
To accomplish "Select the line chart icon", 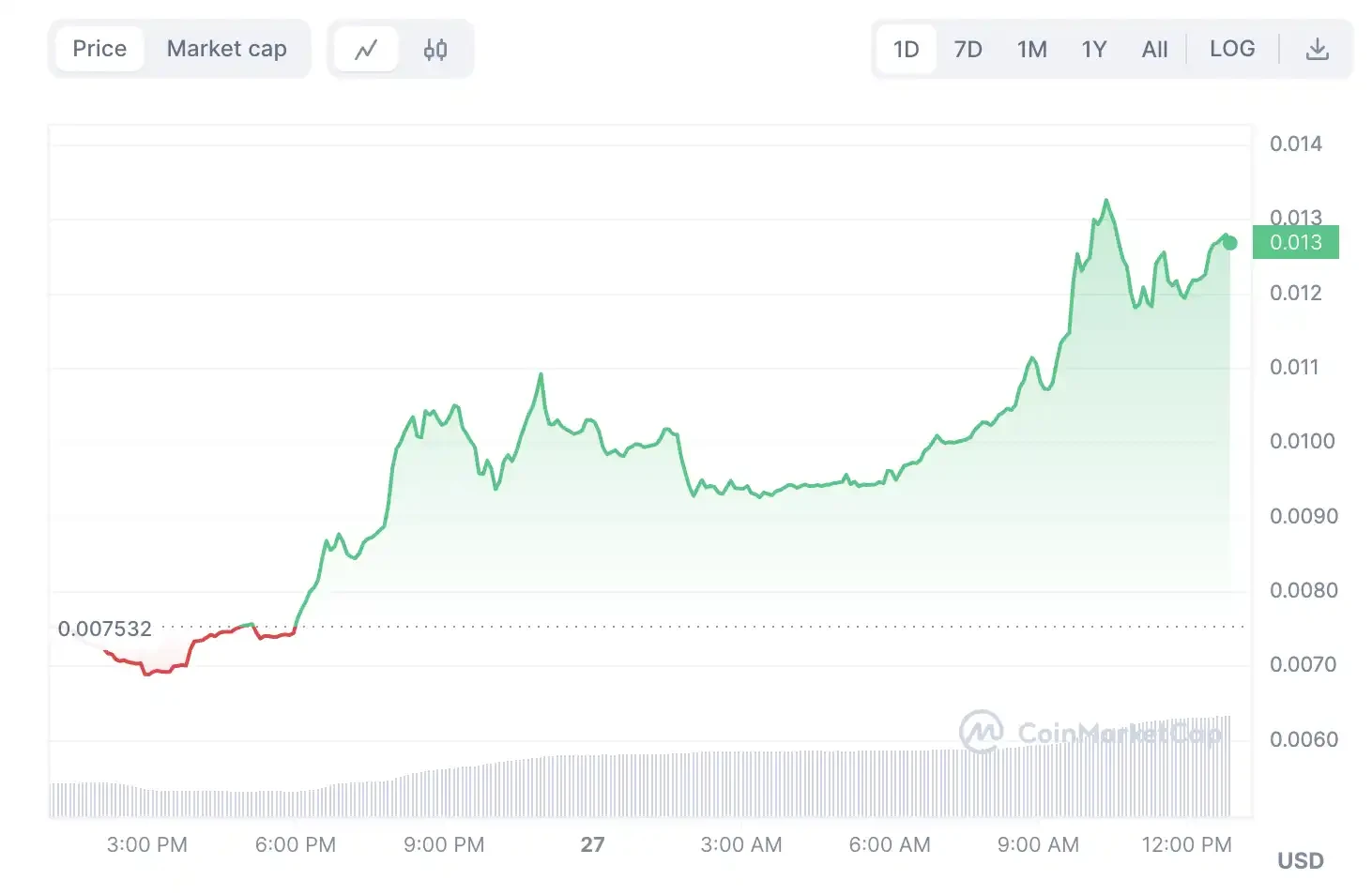I will click(x=365, y=48).
